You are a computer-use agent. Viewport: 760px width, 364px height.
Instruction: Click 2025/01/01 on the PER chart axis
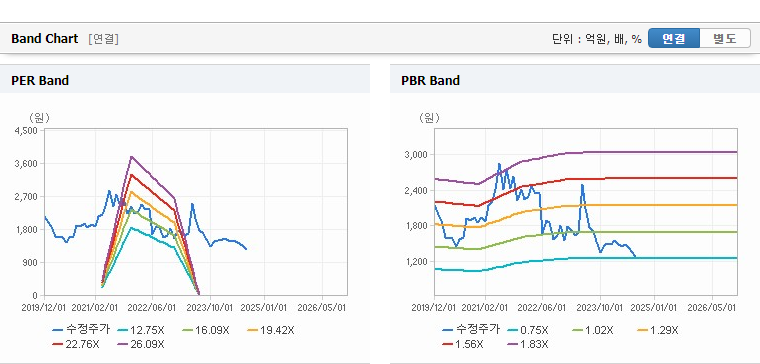[264, 307]
